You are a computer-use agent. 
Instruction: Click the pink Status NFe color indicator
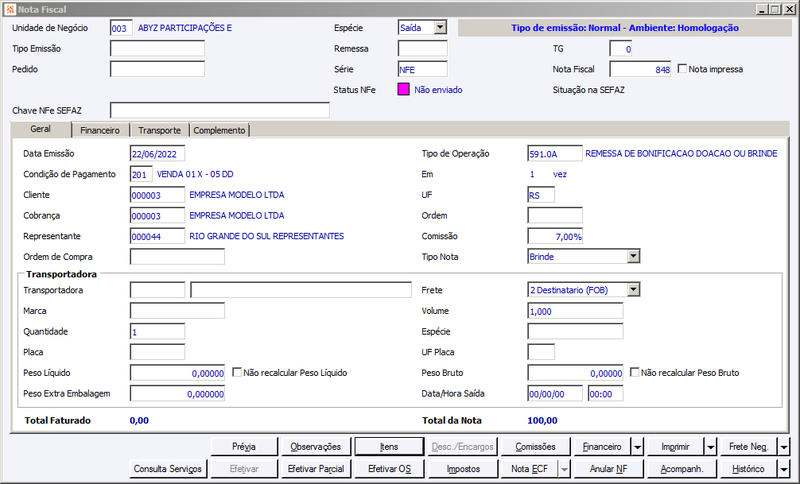coord(403,90)
